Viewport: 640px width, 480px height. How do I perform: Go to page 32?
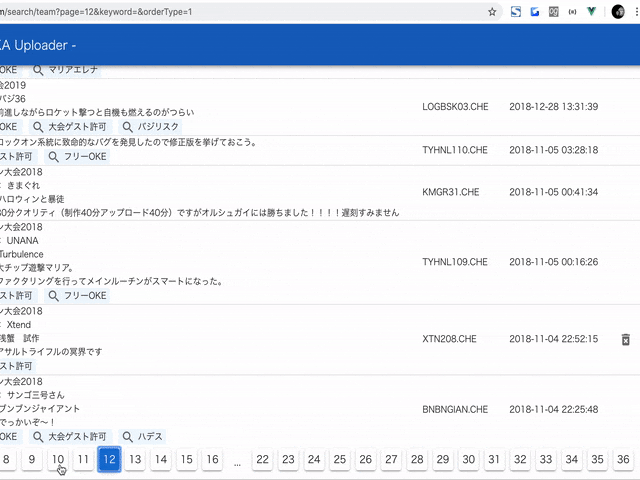point(520,460)
